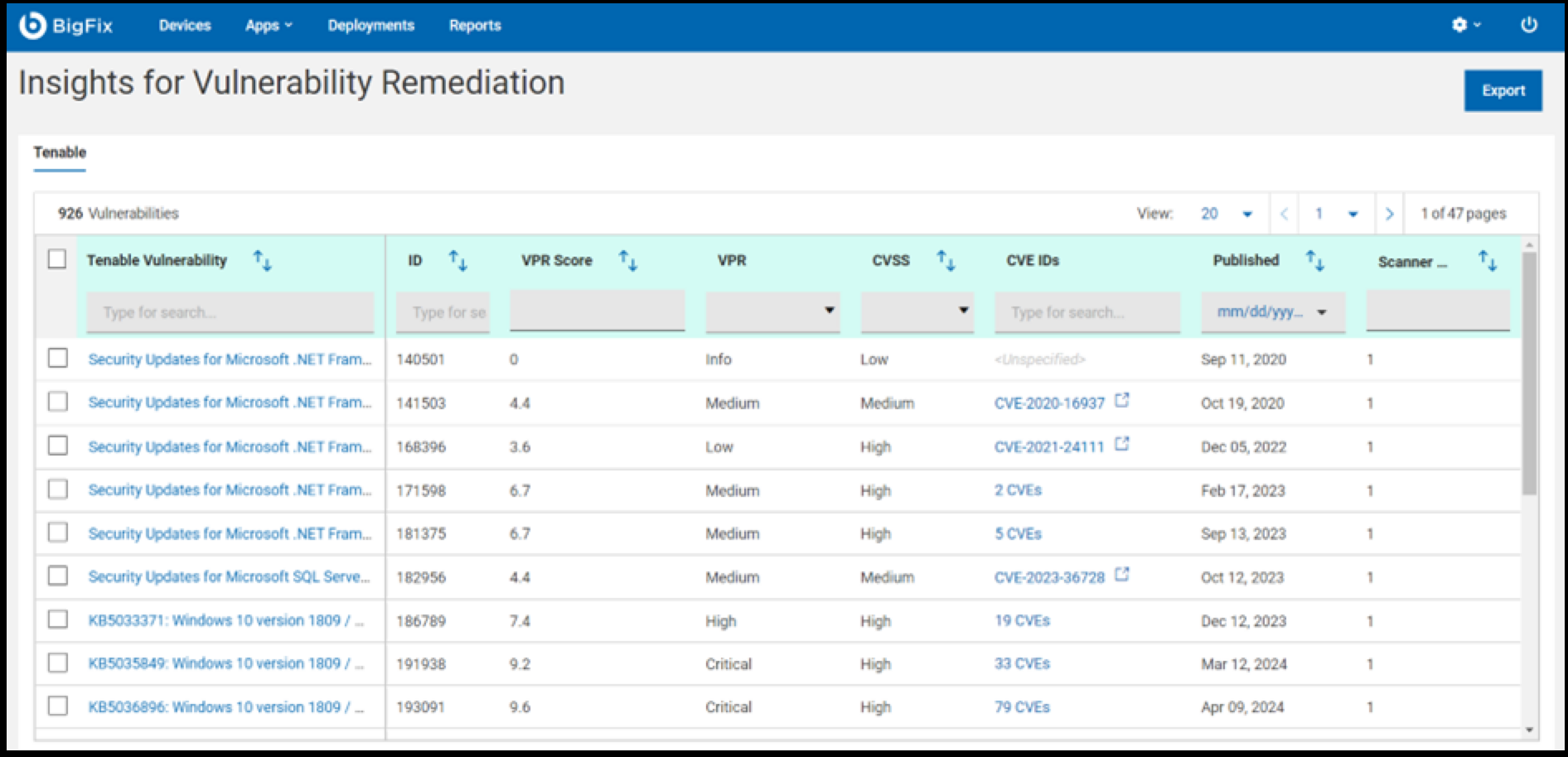Image resolution: width=1568 pixels, height=757 pixels.
Task: Click the Tenable Vulnerability search field
Action: (x=230, y=312)
